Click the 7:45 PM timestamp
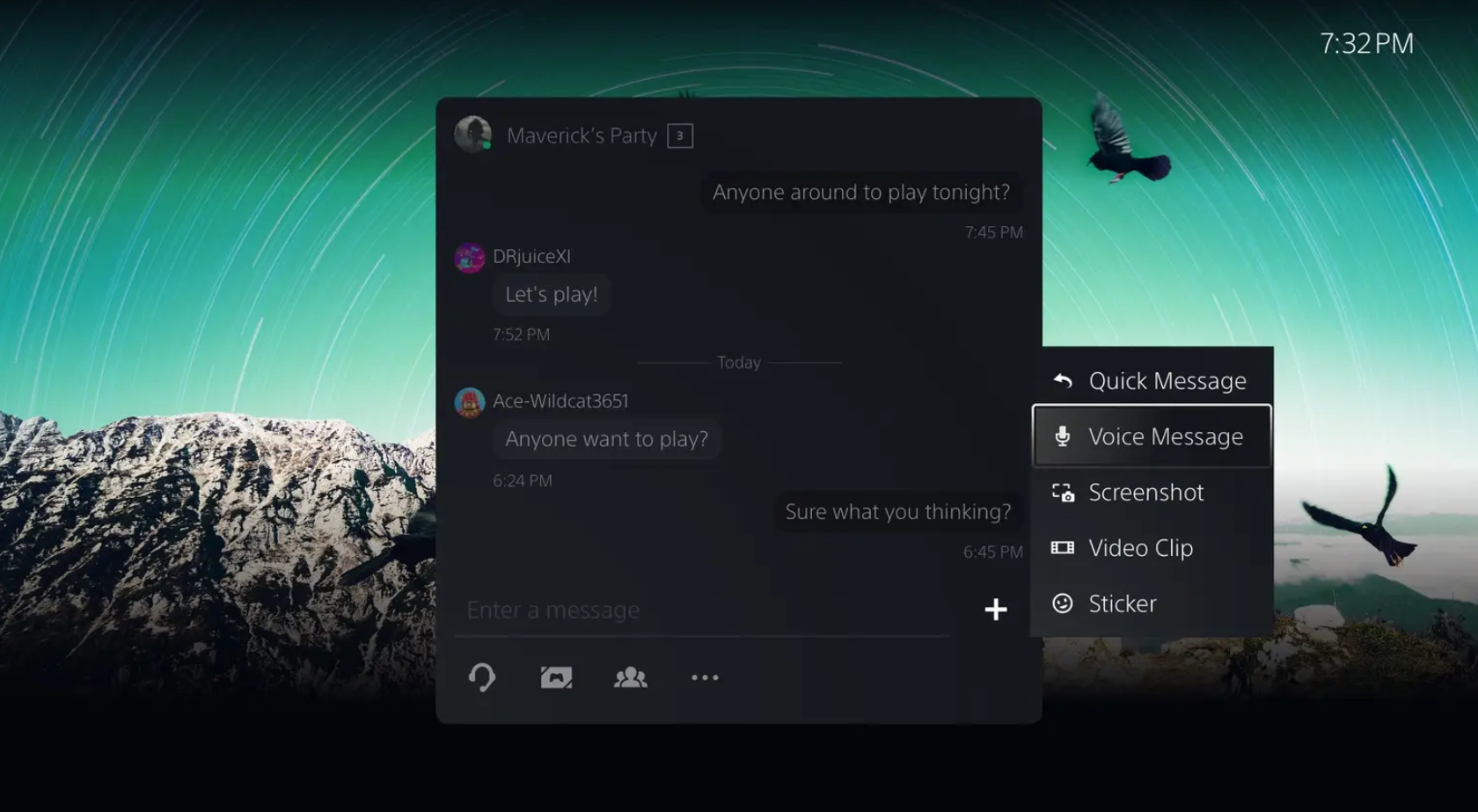The width and height of the screenshot is (1478, 812). point(994,232)
